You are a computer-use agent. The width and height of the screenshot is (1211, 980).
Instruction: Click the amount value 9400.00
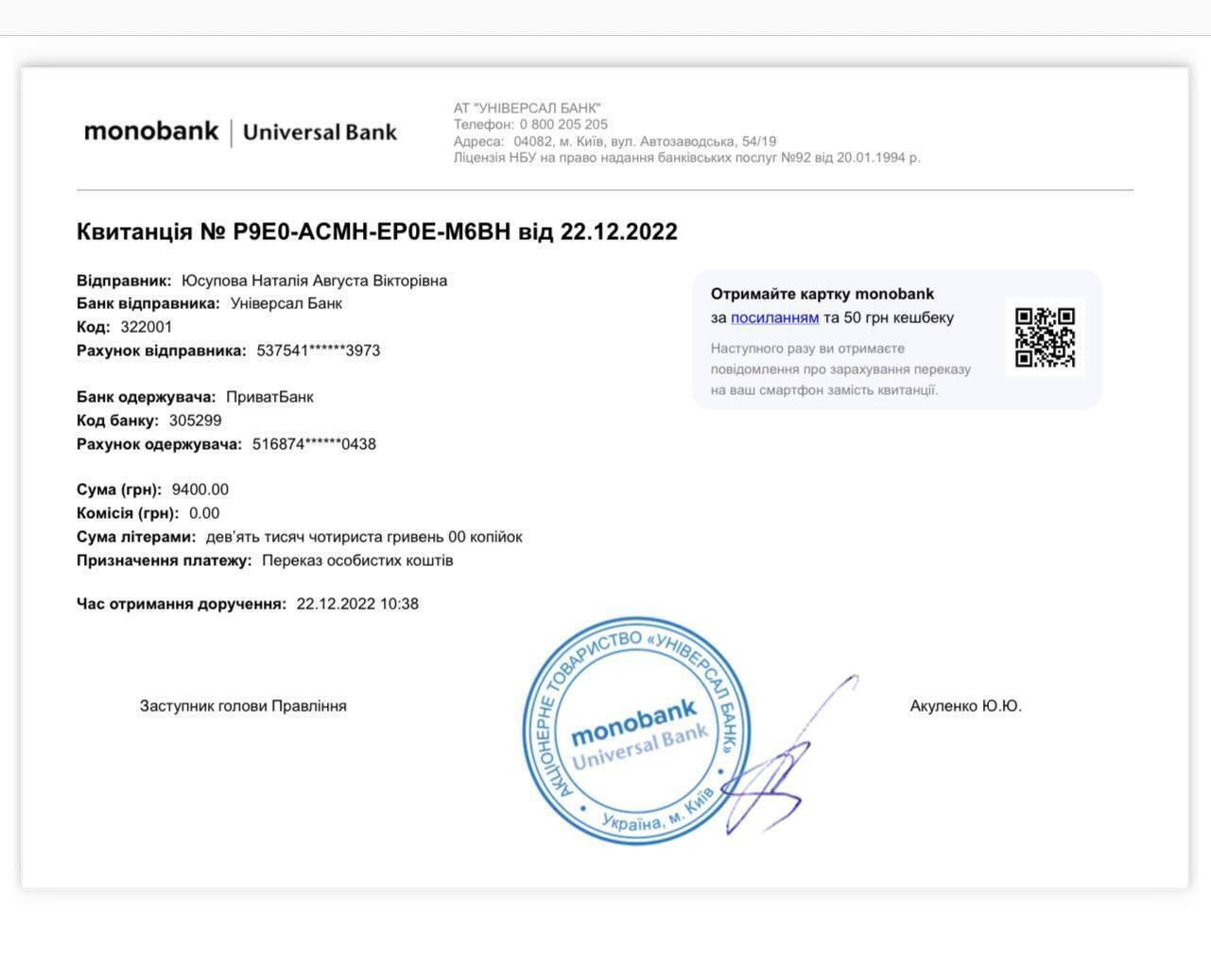[200, 490]
